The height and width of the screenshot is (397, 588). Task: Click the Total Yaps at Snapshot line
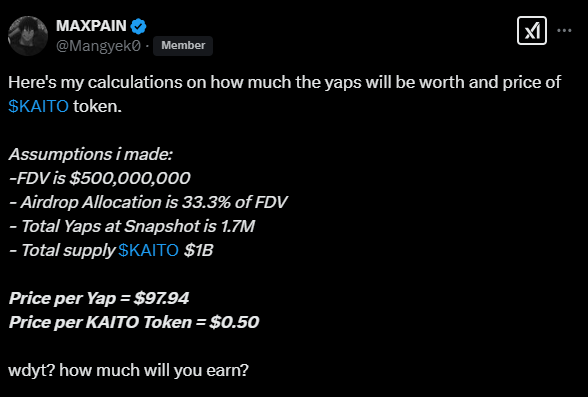[132, 226]
